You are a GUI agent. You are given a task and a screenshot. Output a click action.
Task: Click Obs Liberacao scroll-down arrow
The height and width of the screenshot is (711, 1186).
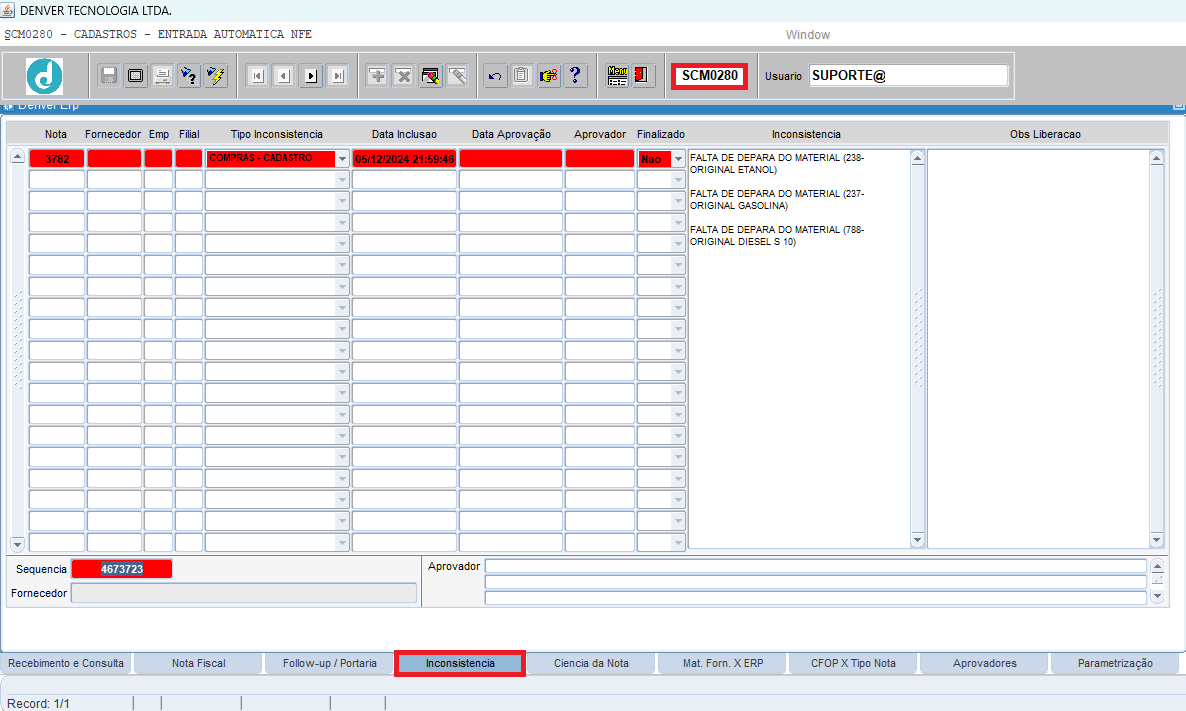[x=1157, y=540]
